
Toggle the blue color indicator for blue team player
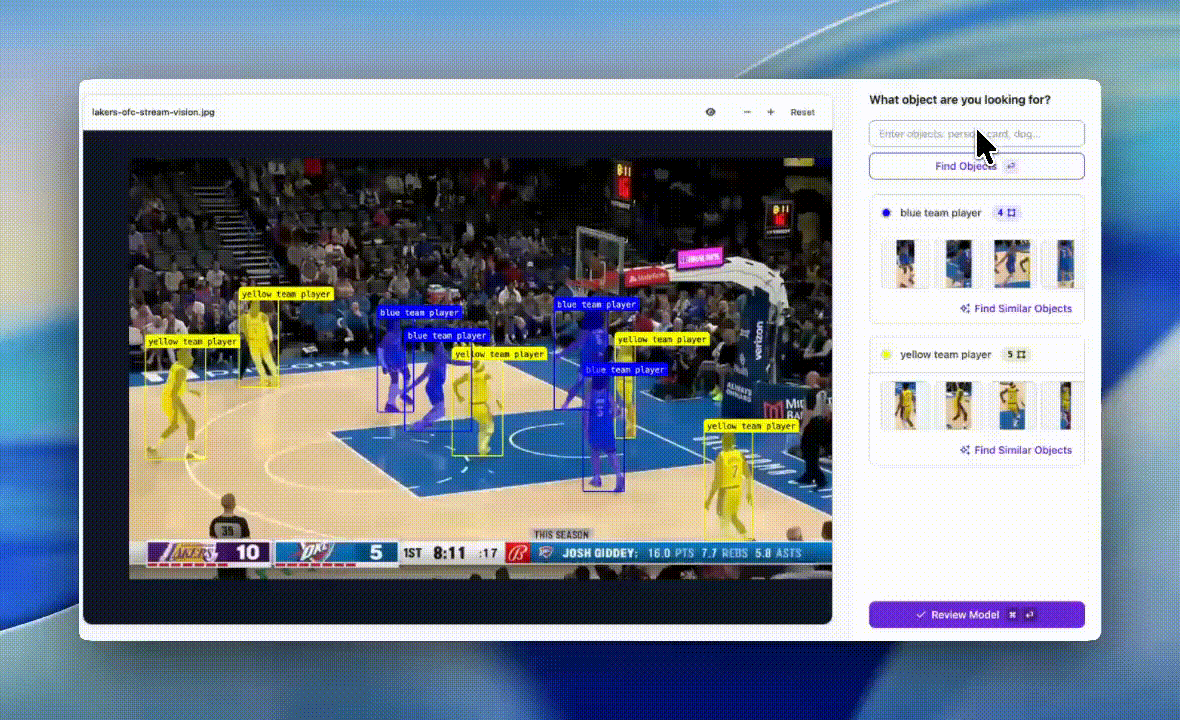click(x=886, y=213)
